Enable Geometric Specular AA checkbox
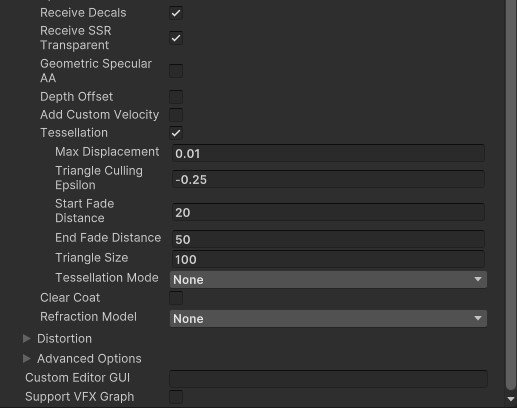 (176, 71)
